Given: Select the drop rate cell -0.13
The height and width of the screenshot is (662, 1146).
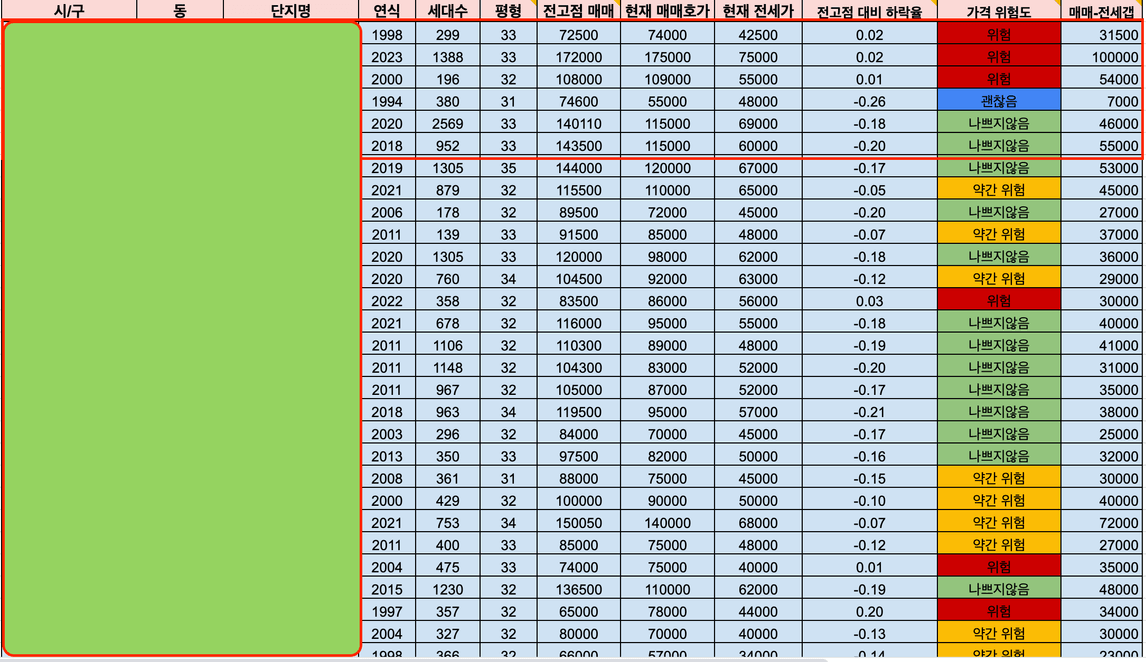Looking at the screenshot, I should (869, 634).
